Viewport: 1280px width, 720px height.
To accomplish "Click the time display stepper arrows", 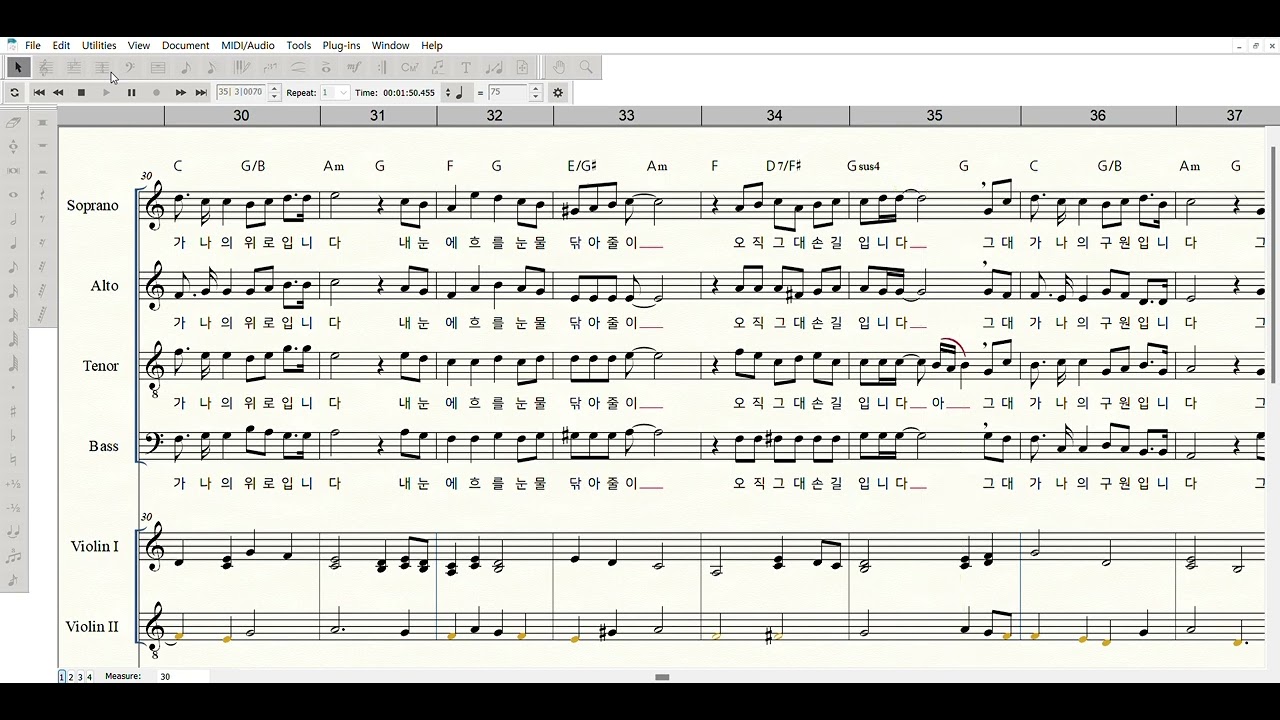I will 447,92.
